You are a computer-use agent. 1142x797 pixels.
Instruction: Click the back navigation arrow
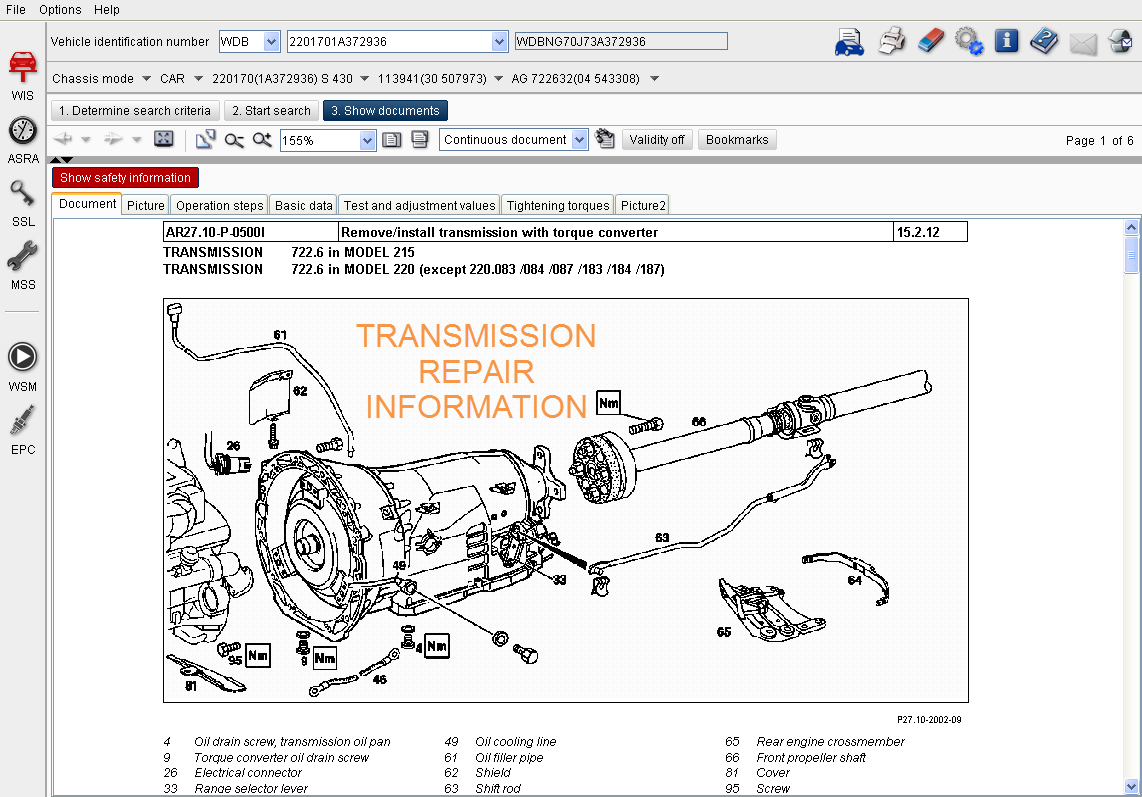[63, 138]
